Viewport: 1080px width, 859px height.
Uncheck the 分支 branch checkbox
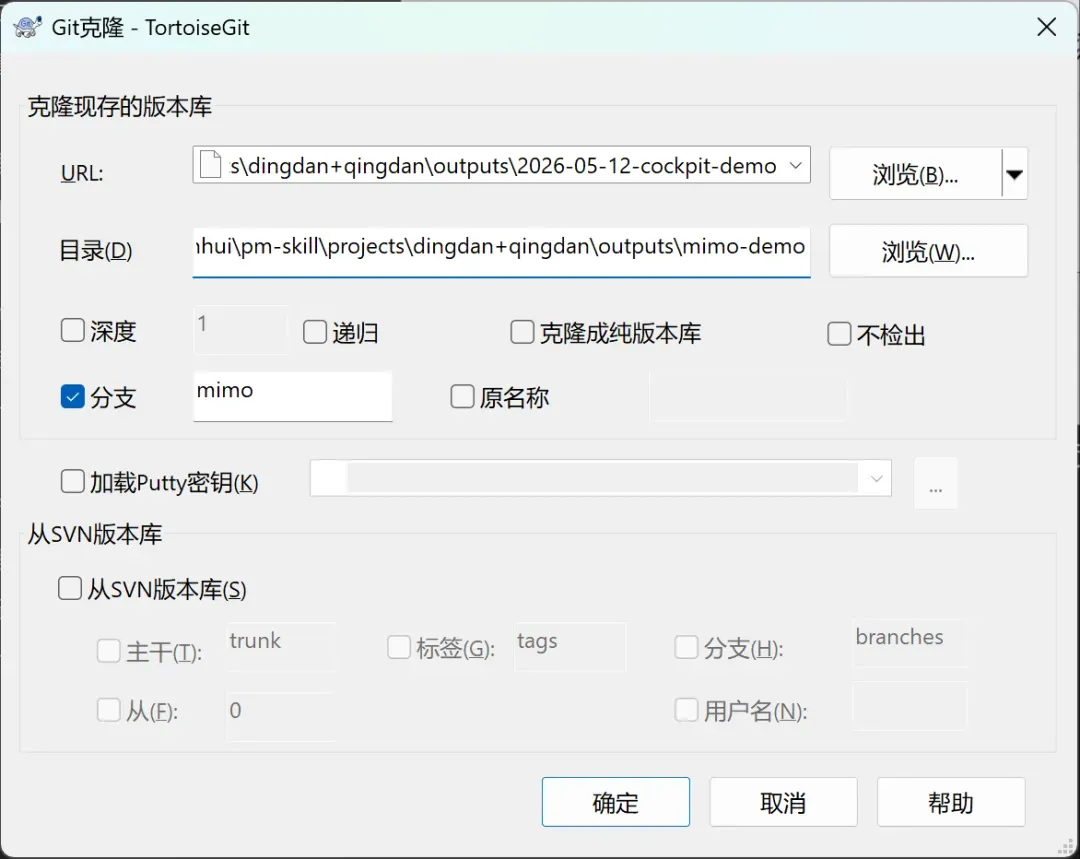(72, 397)
